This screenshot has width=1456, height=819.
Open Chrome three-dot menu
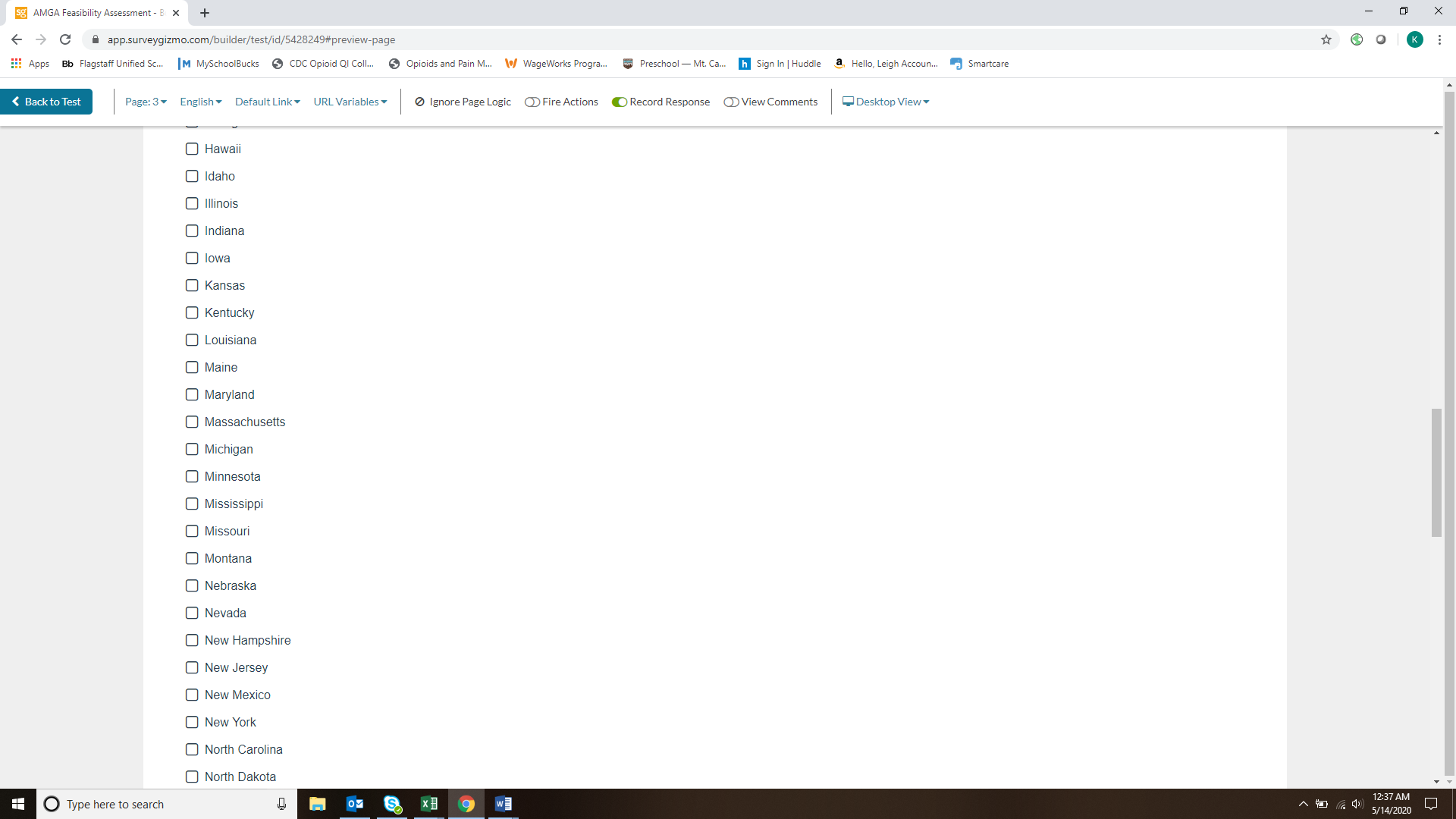click(x=1439, y=39)
